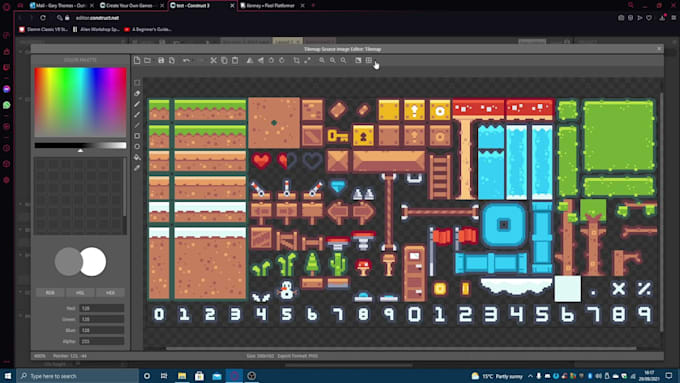Viewport: 680px width, 383px height.
Task: Open an image file using the folder icon
Action: [x=147, y=60]
